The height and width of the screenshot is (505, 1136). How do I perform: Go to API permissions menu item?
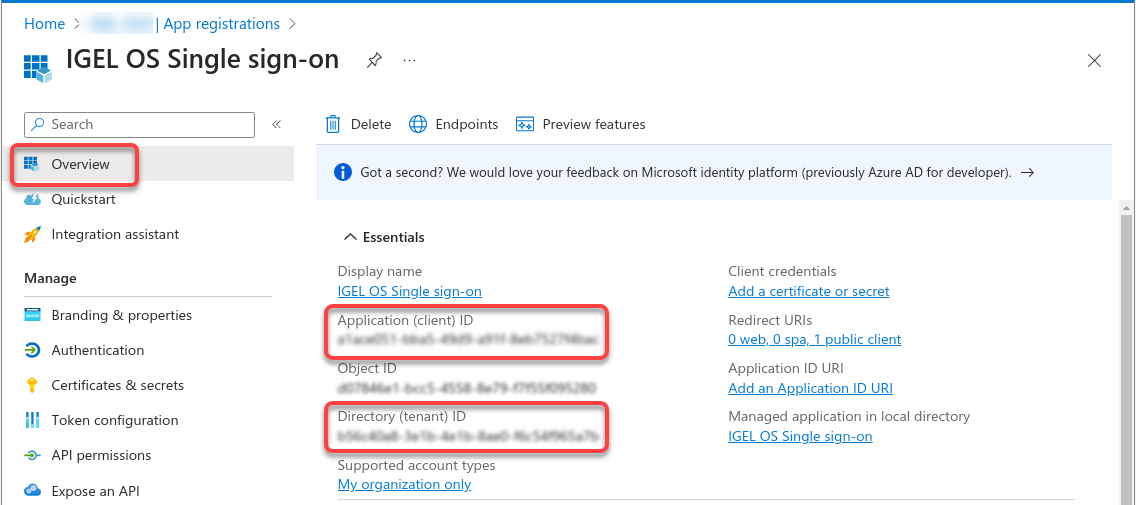pos(100,456)
